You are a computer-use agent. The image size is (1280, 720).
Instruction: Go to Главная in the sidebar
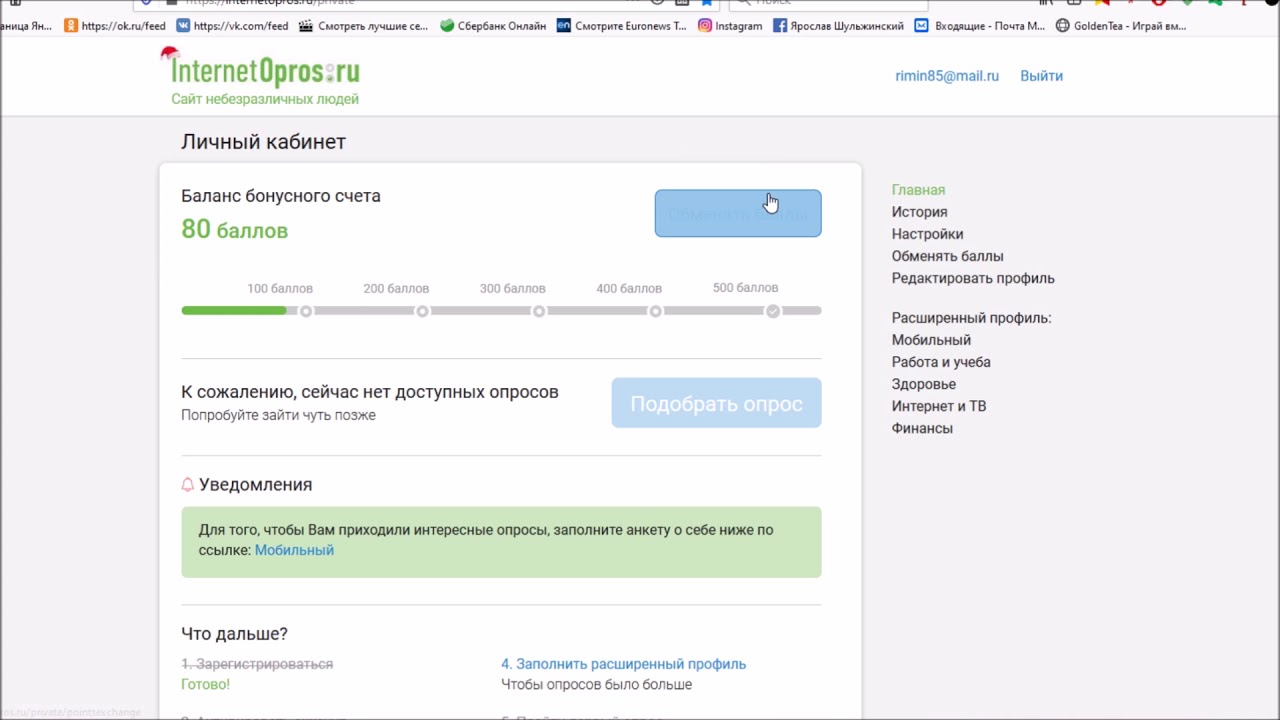point(918,190)
